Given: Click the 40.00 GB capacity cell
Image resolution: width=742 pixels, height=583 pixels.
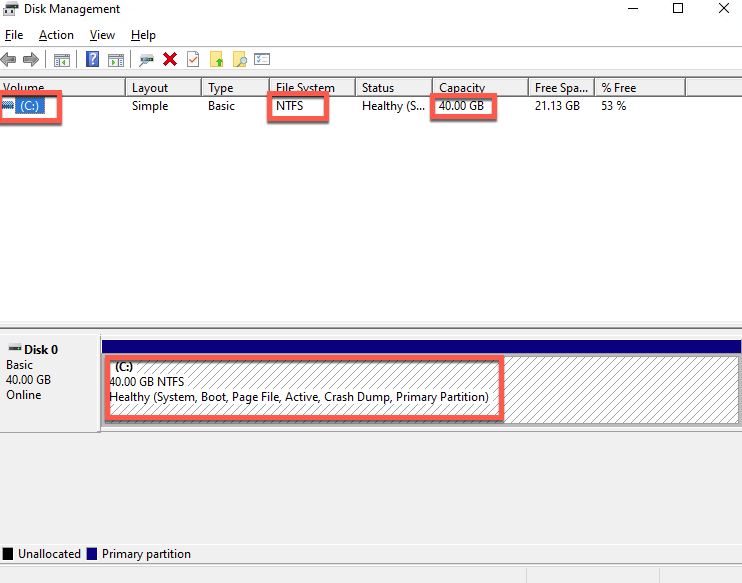Looking at the screenshot, I should (461, 106).
